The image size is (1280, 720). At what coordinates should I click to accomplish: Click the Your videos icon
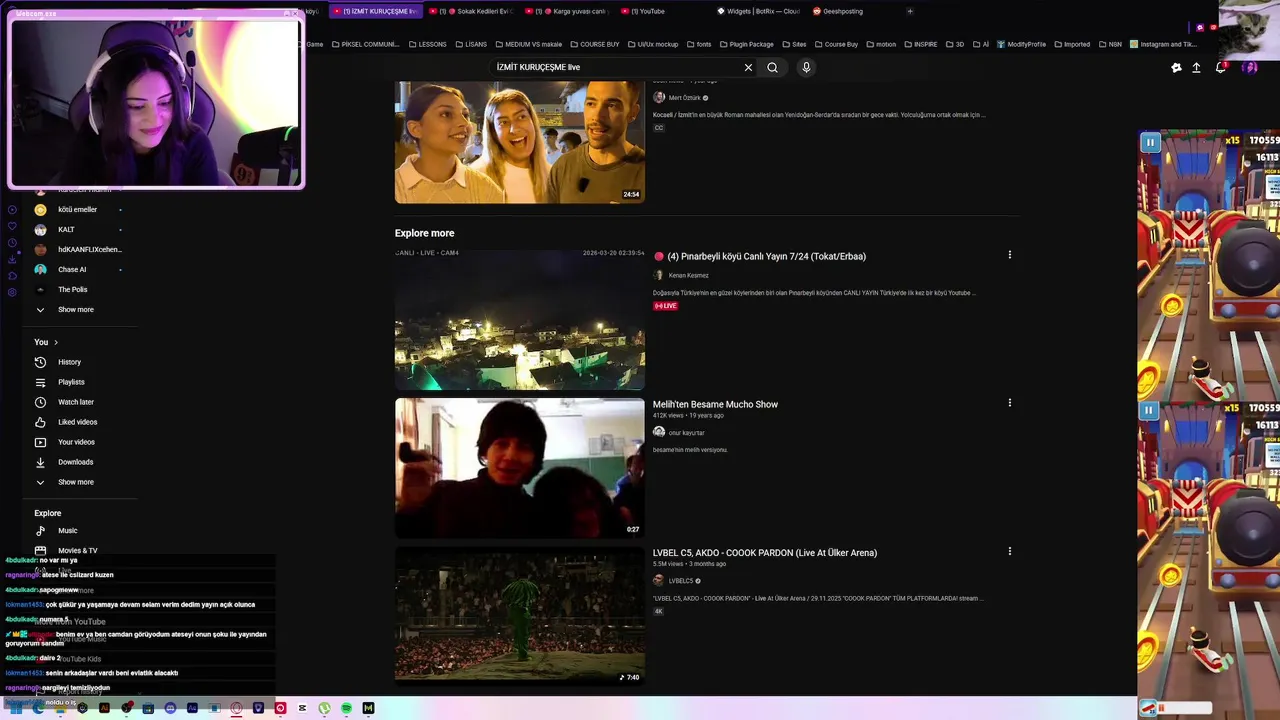pyautogui.click(x=40, y=442)
